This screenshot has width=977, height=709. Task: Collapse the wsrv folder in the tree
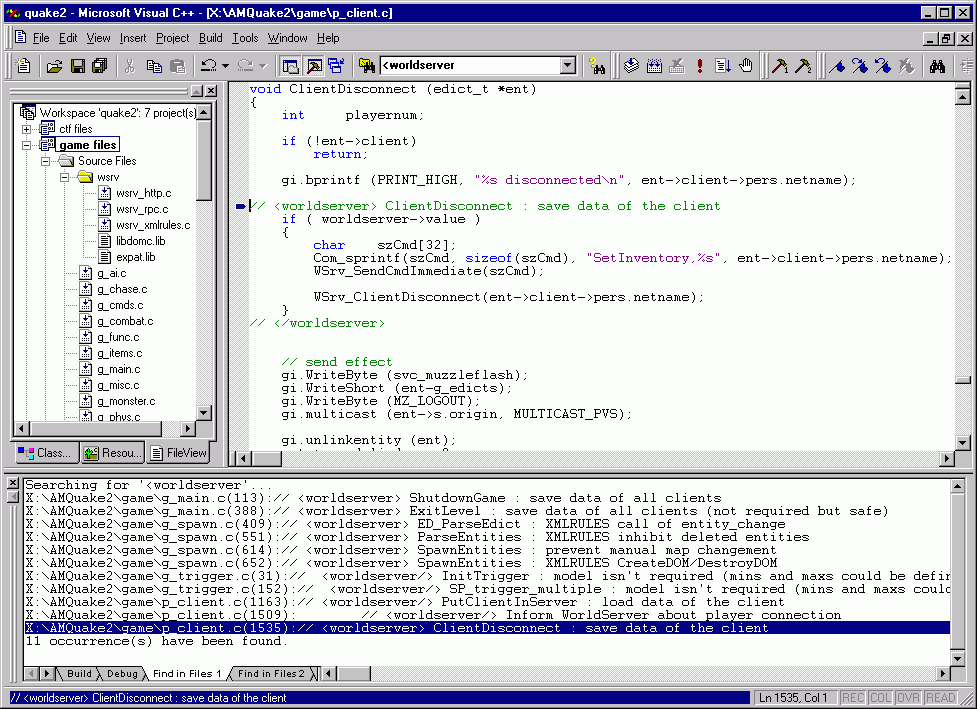click(64, 178)
